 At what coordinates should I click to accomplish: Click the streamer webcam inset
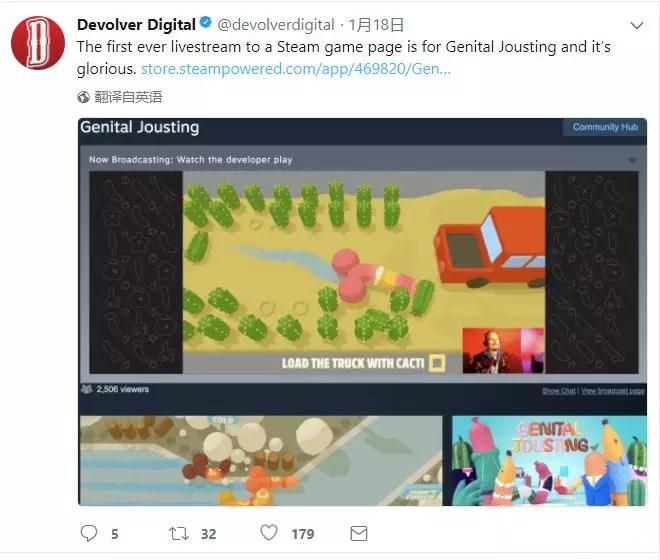tap(503, 351)
